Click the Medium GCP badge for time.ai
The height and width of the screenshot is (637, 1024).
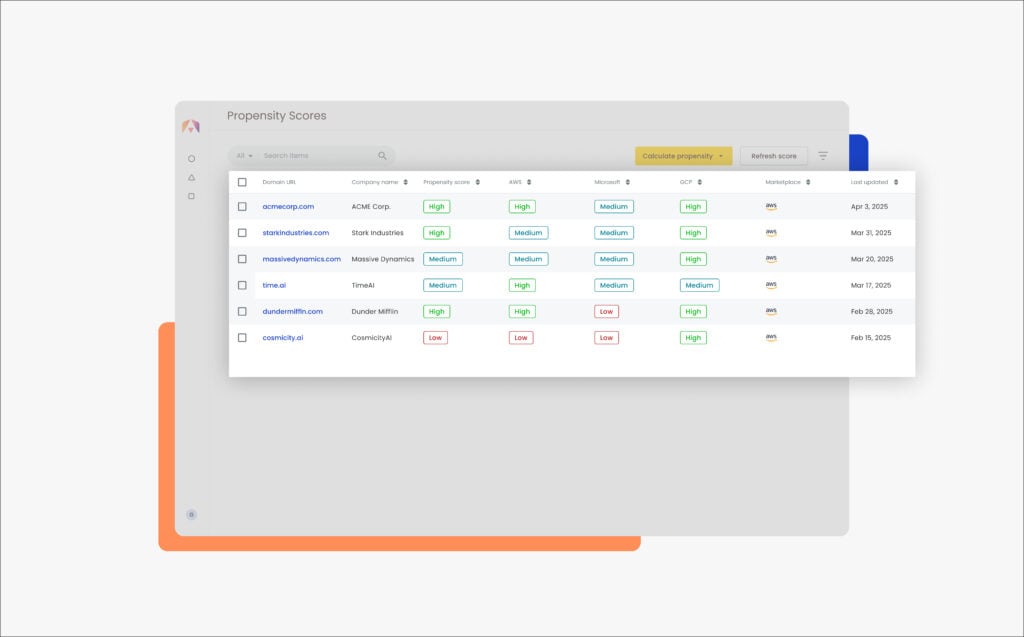point(699,285)
